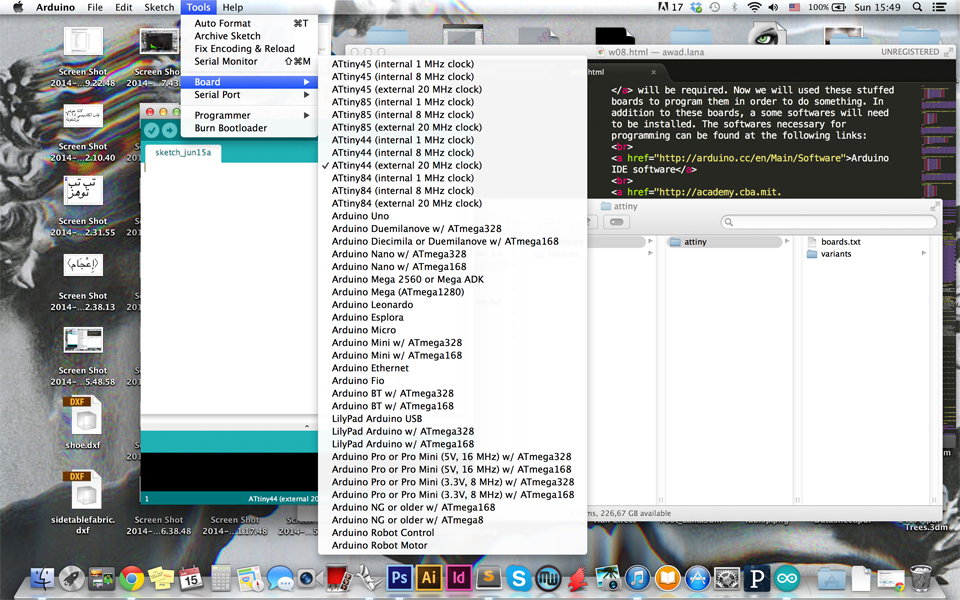Image resolution: width=960 pixels, height=600 pixels.
Task: Launch Google Chrome from the dock
Action: [132, 579]
